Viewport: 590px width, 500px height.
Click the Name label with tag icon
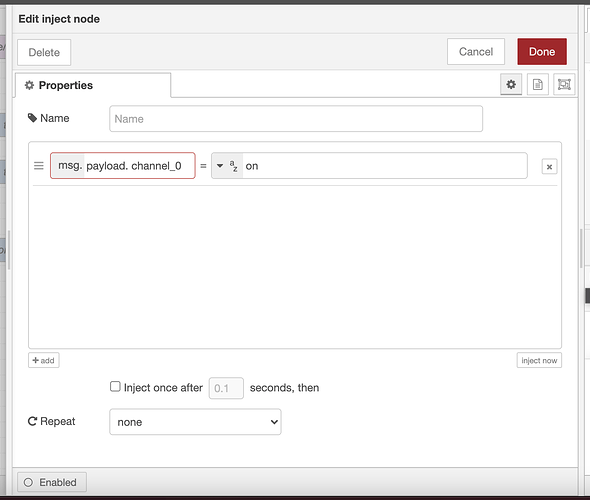coord(49,118)
